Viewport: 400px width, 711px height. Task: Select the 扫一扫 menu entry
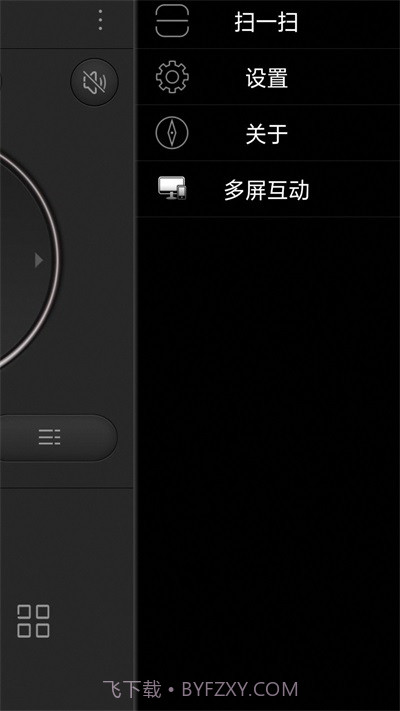268,22
